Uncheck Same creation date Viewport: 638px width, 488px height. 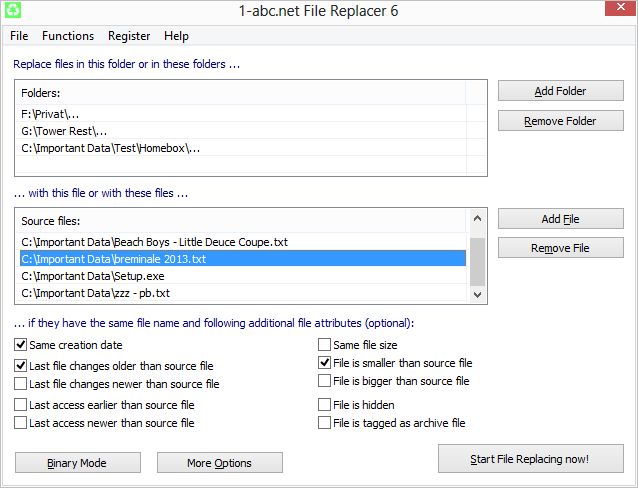tap(21, 345)
